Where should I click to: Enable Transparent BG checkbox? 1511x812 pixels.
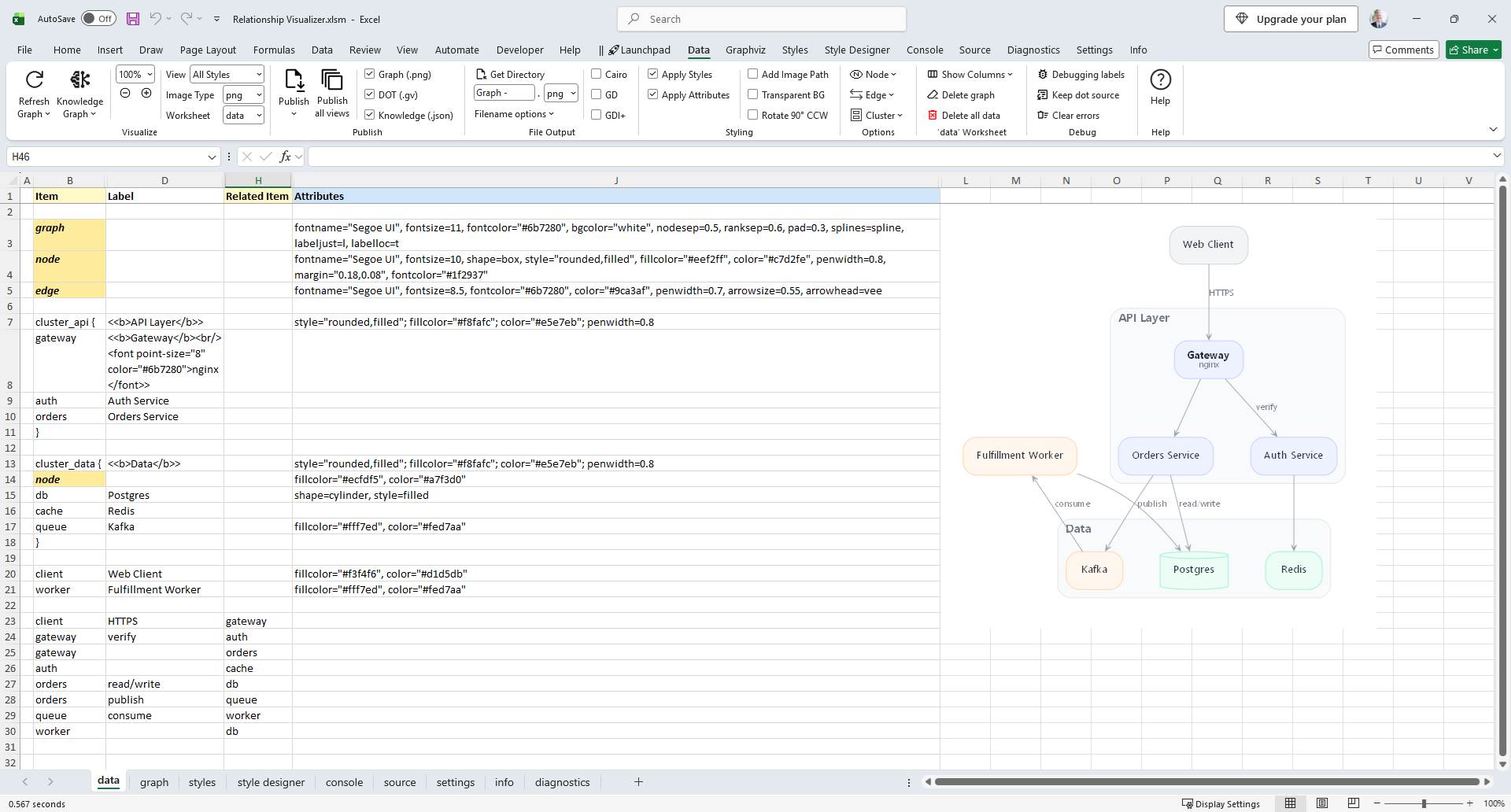tap(753, 94)
